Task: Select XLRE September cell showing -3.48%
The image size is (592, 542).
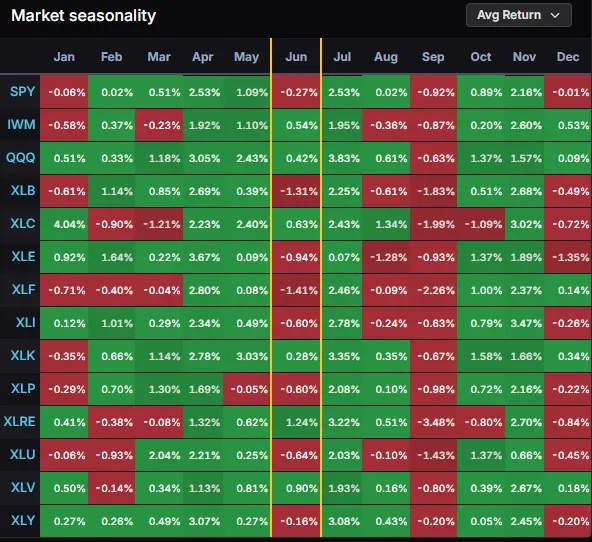Action: pyautogui.click(x=433, y=422)
